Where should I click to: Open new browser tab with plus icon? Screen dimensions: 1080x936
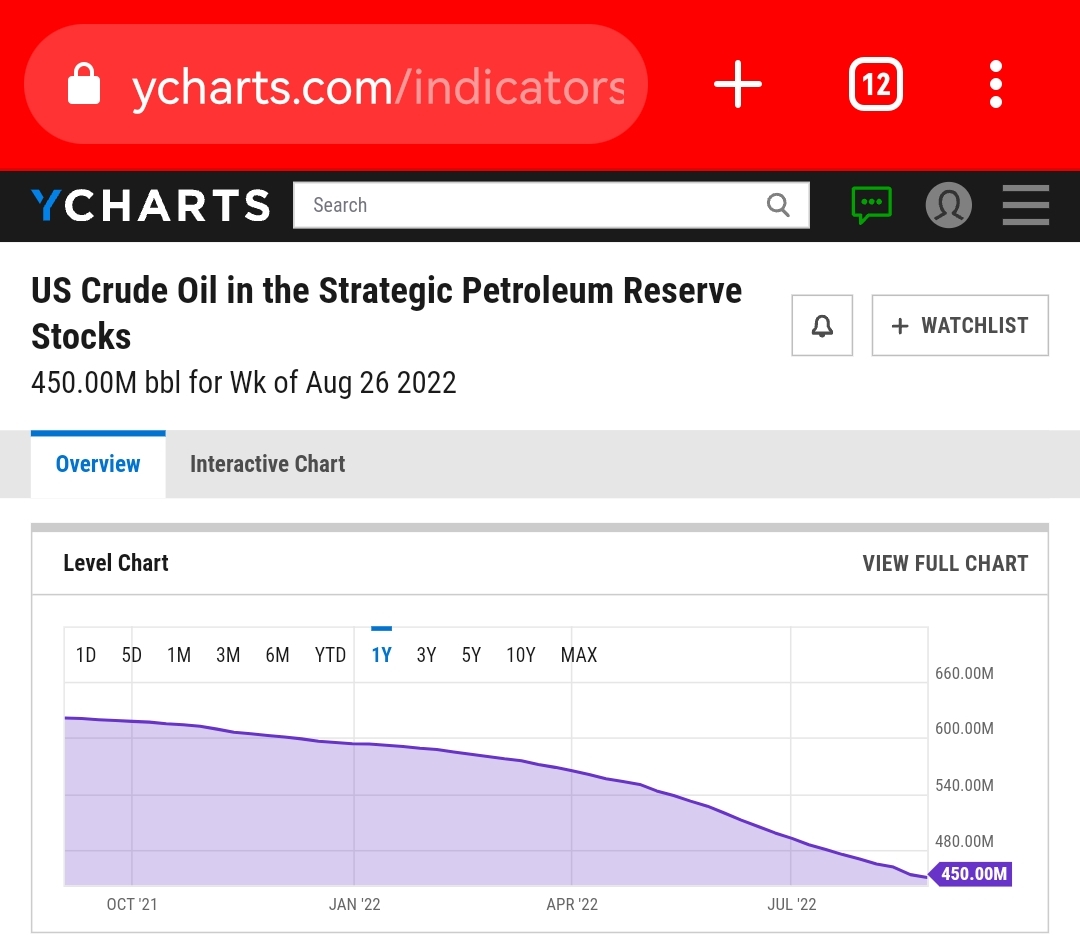738,84
